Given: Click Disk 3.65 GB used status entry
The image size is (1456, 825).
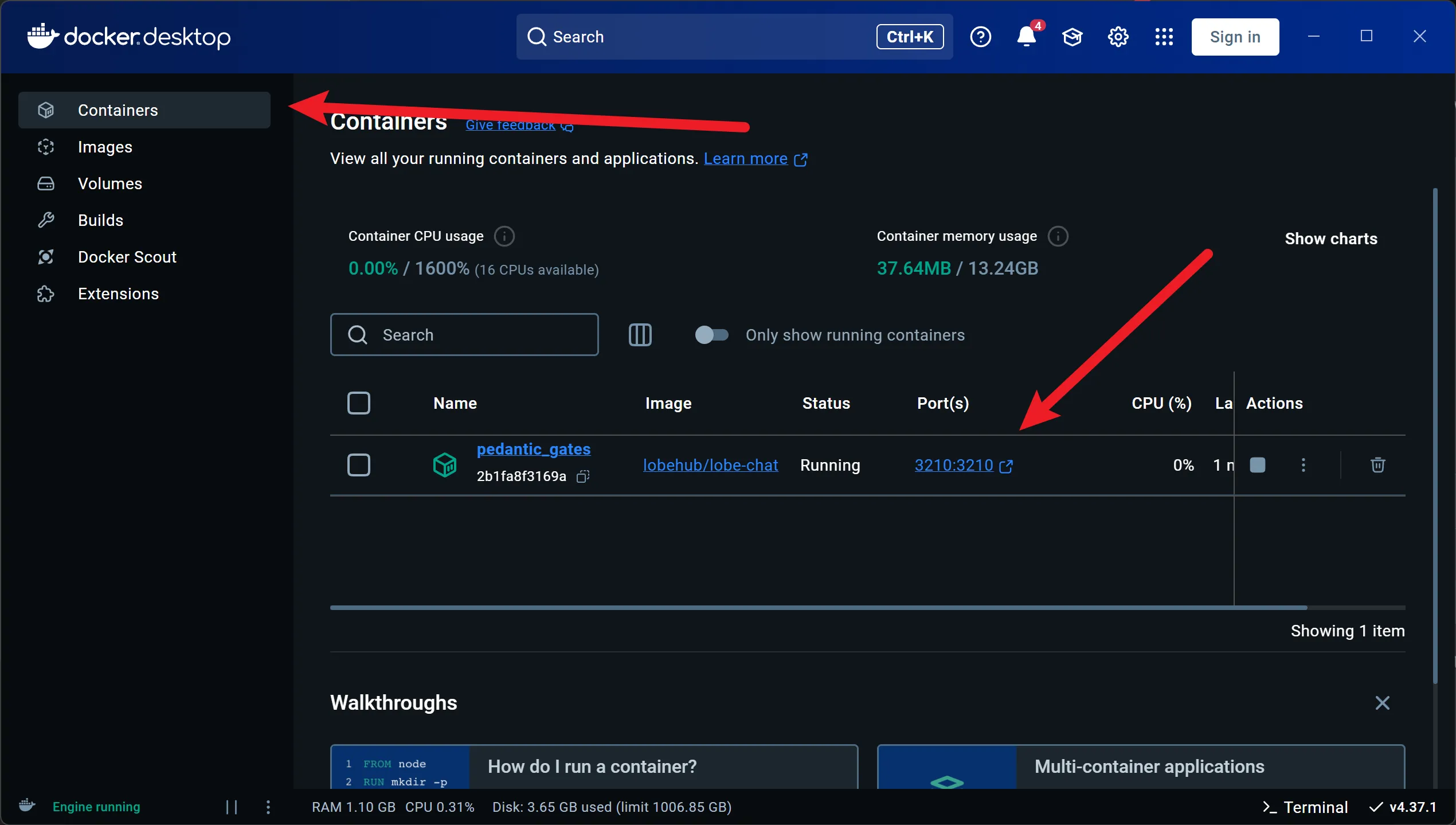Looking at the screenshot, I should [x=612, y=807].
